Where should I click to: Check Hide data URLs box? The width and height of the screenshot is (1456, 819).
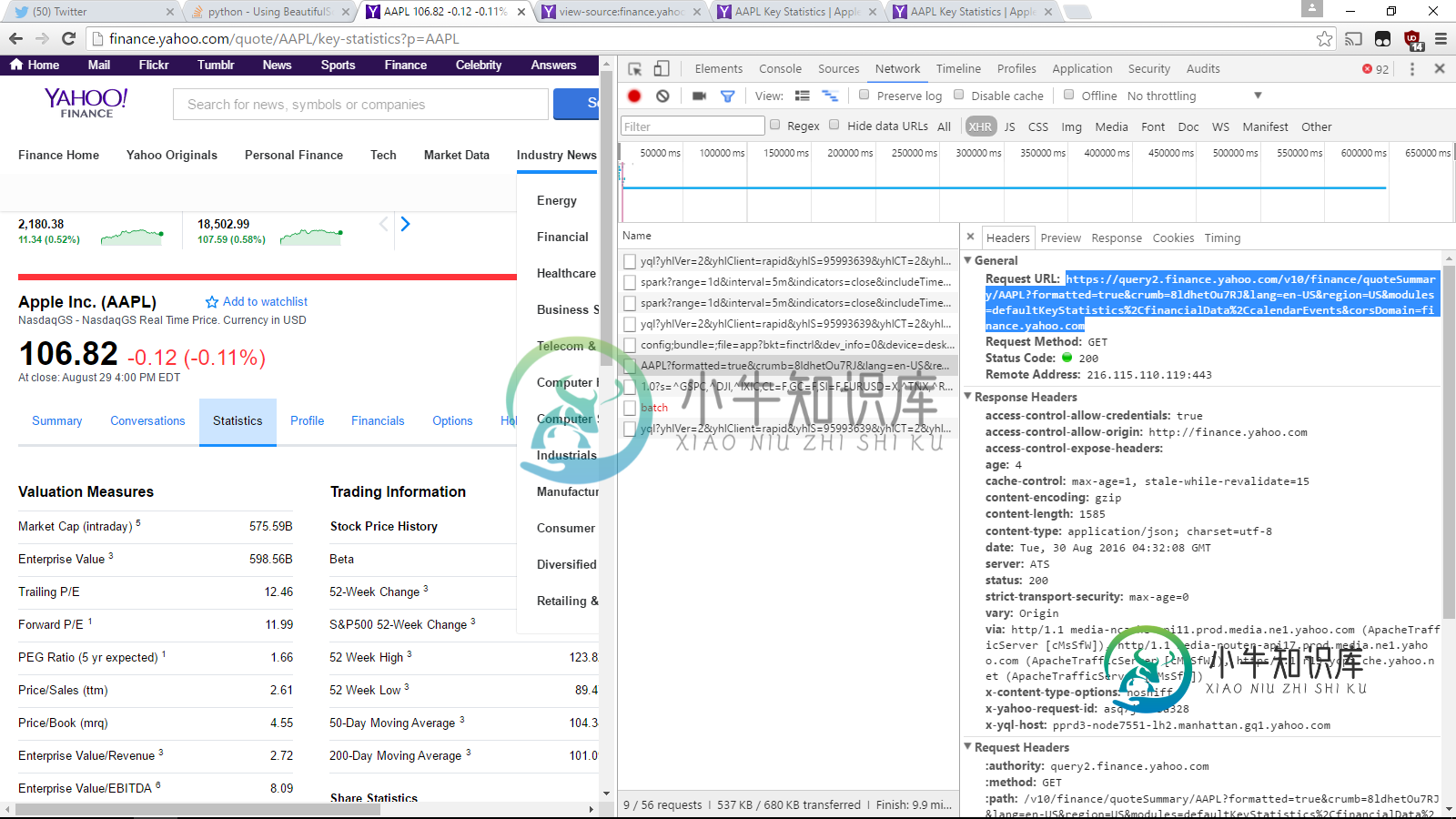click(x=834, y=125)
